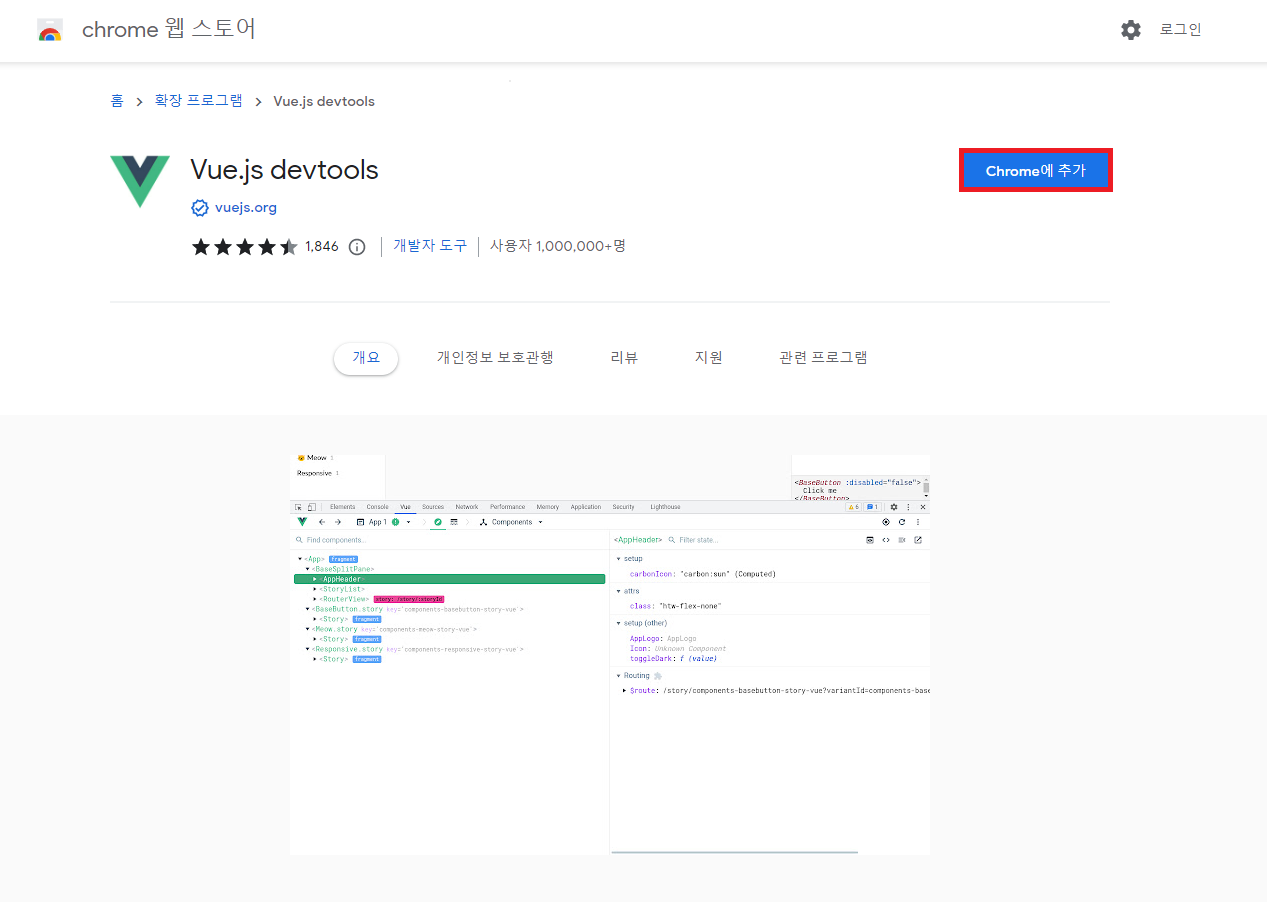Click the Chrome Web Store rainbow logo
1267x902 pixels.
pyautogui.click(x=50, y=30)
